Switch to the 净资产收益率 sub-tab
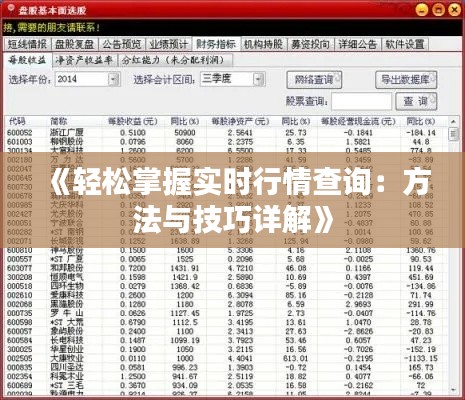Viewport: 465px width, 400px height. click(84, 60)
